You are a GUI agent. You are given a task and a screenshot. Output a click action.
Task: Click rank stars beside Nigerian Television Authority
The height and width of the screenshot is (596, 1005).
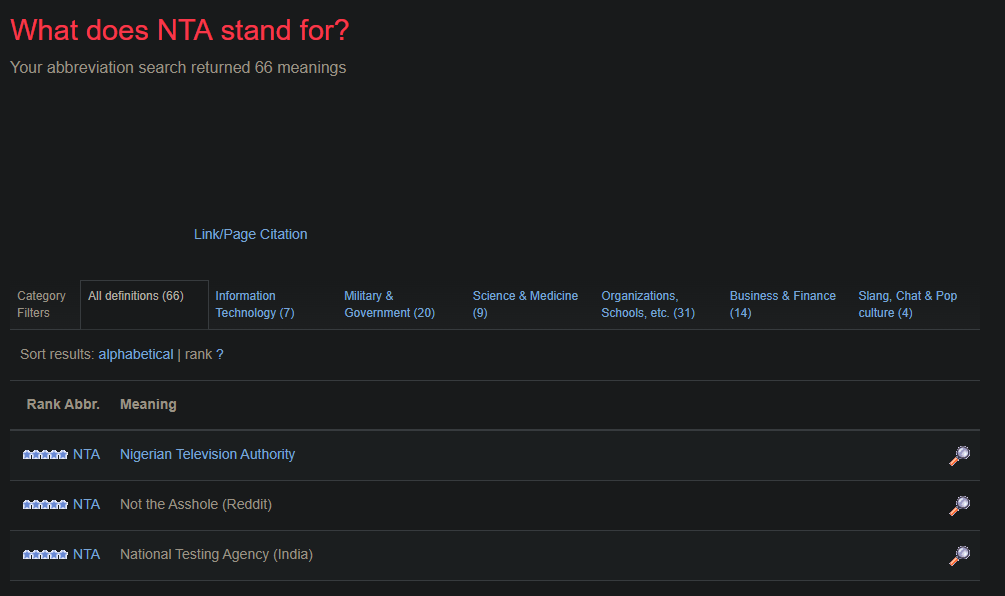click(45, 454)
